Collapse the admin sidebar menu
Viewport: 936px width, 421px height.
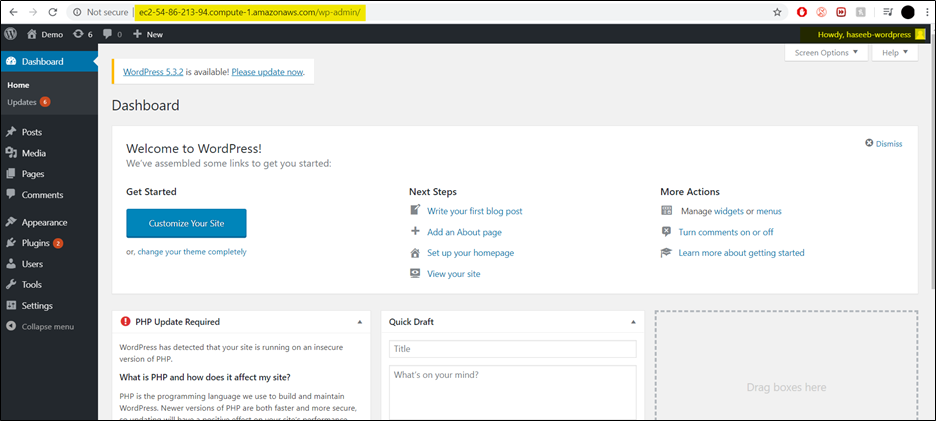click(x=40, y=327)
